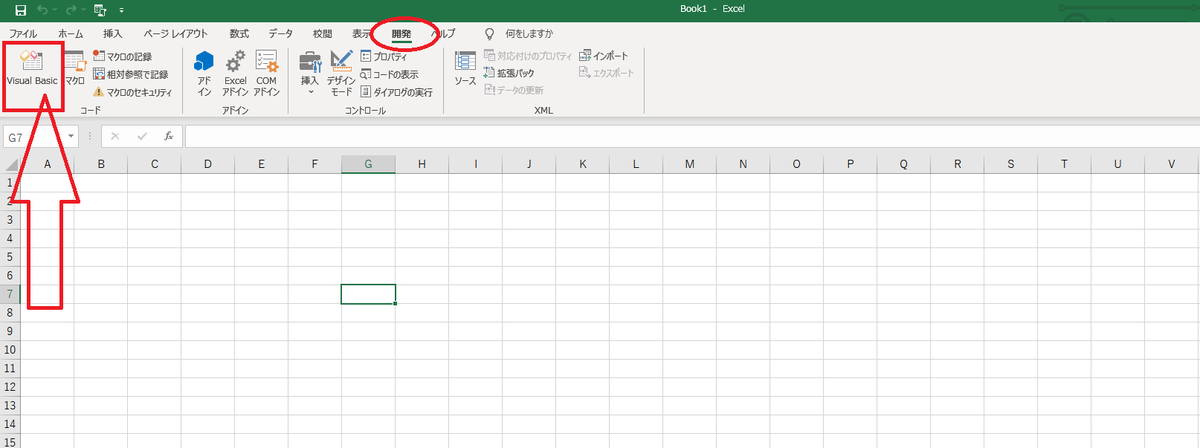Save the workbook from quick access toolbar
Image resolution: width=1200 pixels, height=448 pixels.
tap(20, 11)
